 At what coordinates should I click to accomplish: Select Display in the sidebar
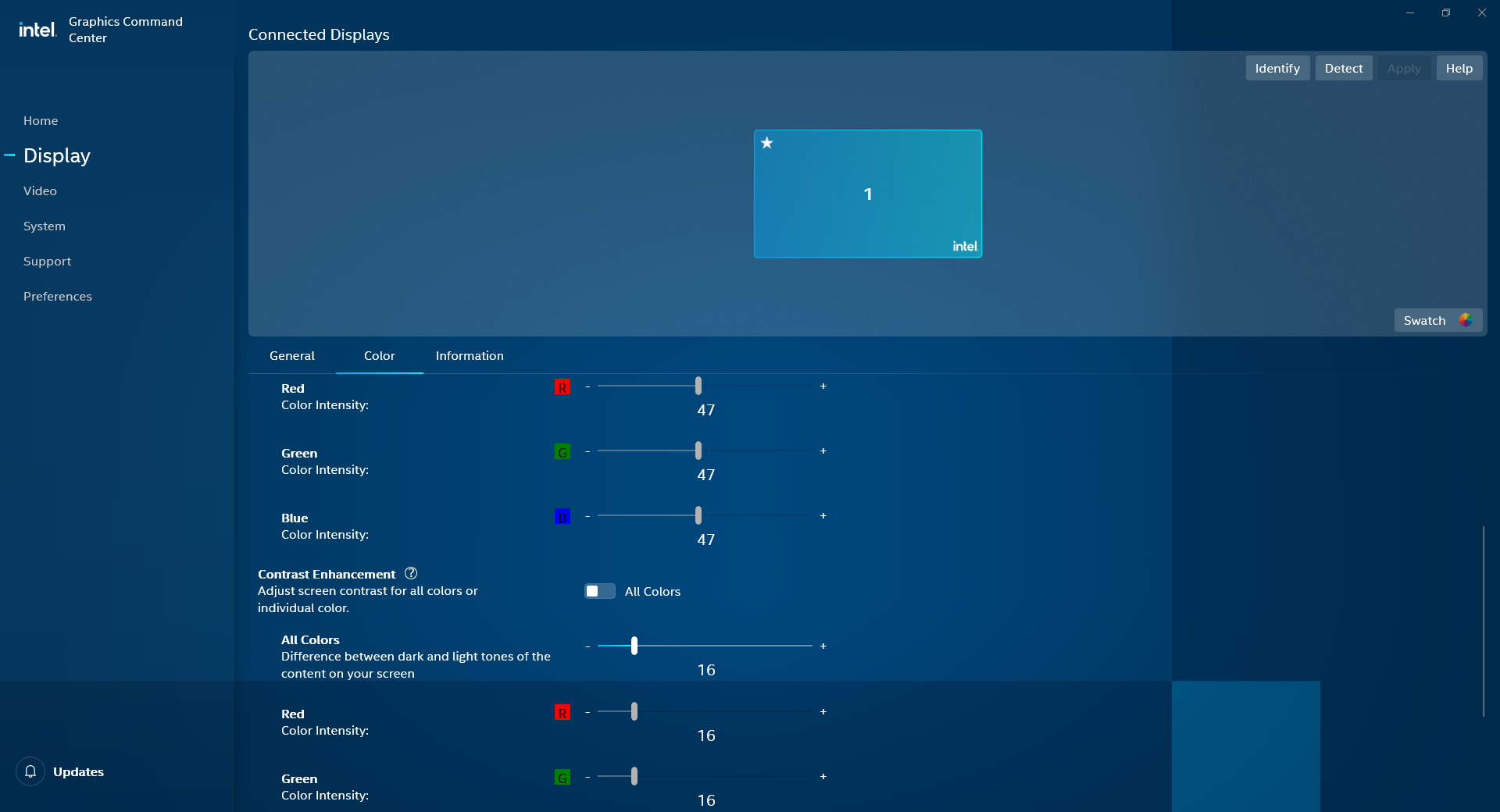57,155
